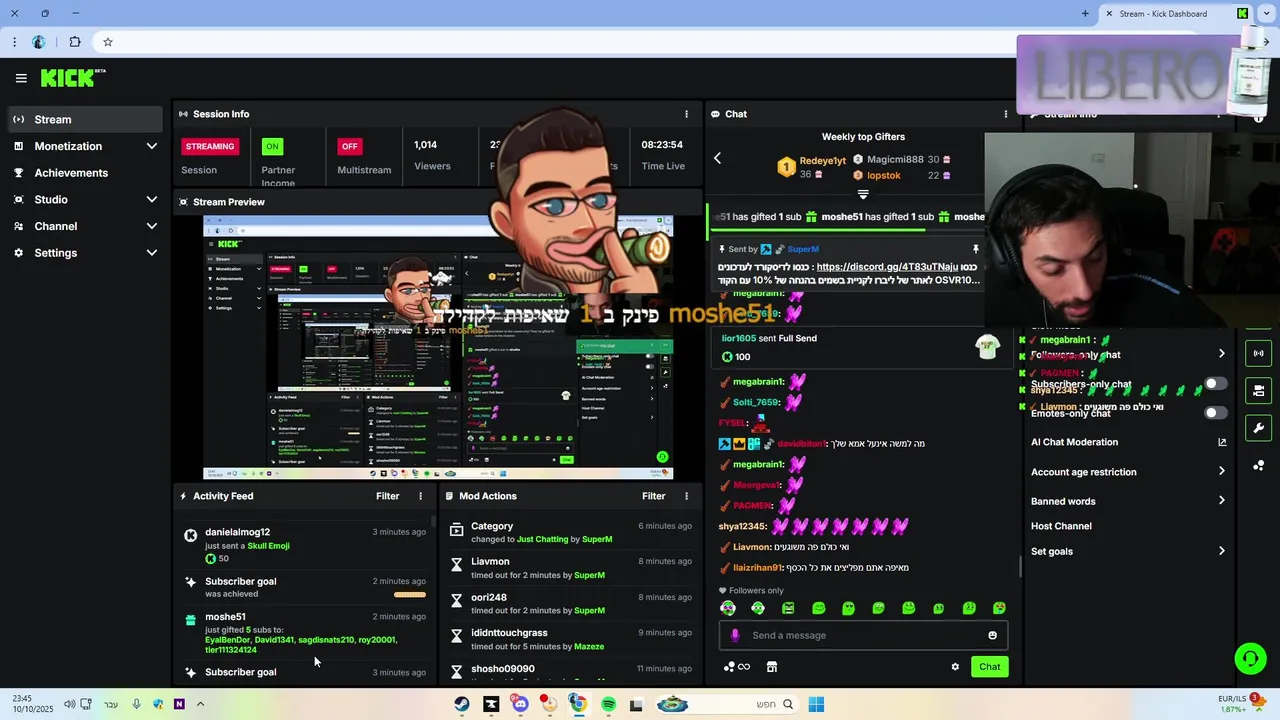This screenshot has width=1280, height=720.
Task: Expand Followers-only chat settings
Action: pyautogui.click(x=1221, y=354)
